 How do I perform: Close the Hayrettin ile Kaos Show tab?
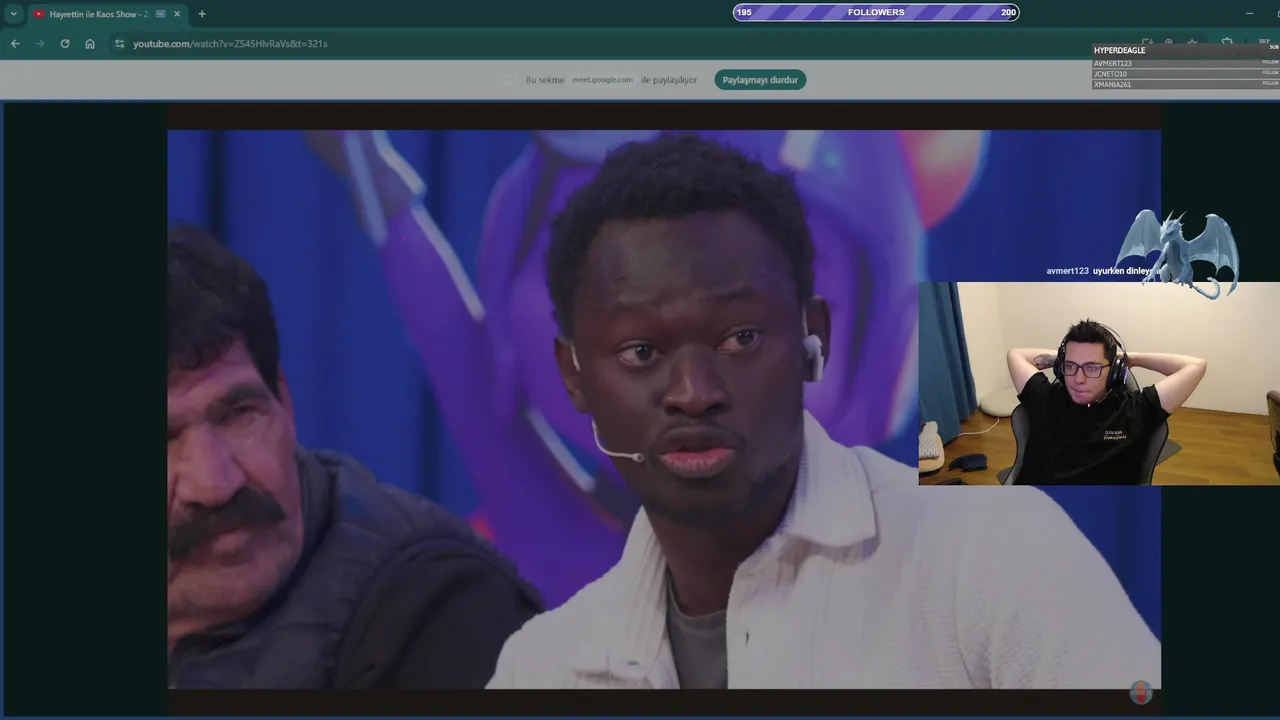(x=177, y=14)
